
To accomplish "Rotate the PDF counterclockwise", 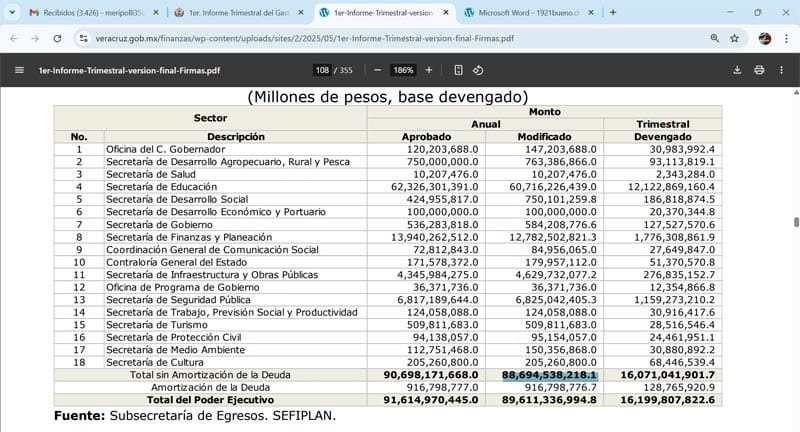I will click(478, 70).
